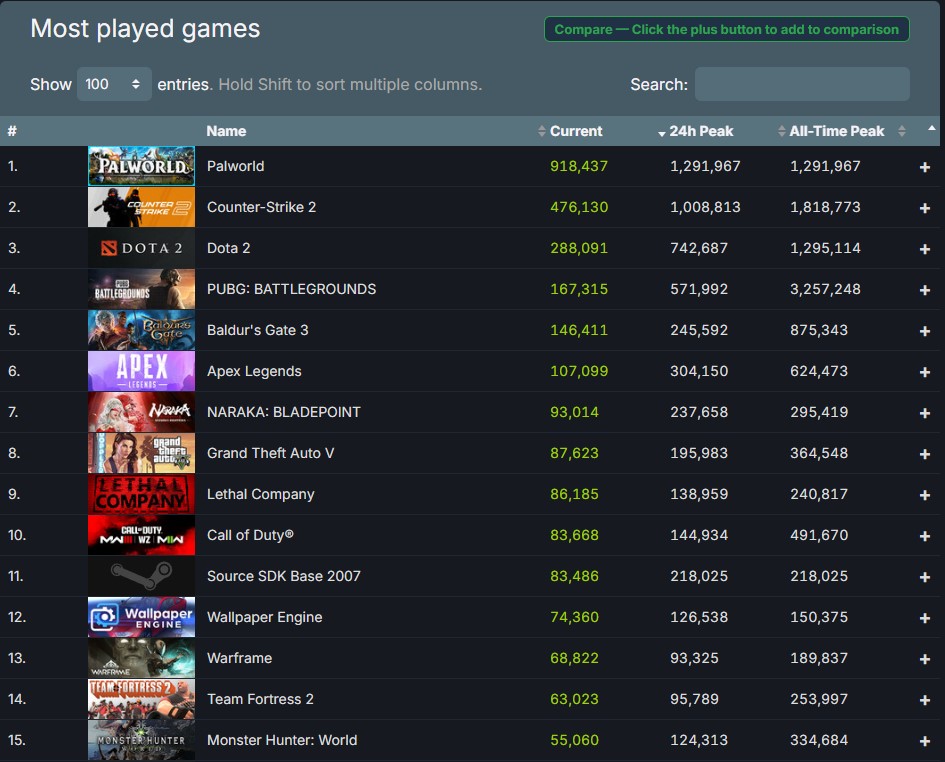Viewport: 945px width, 762px height.
Task: Click the plus icon for Dota 2
Action: 925,249
